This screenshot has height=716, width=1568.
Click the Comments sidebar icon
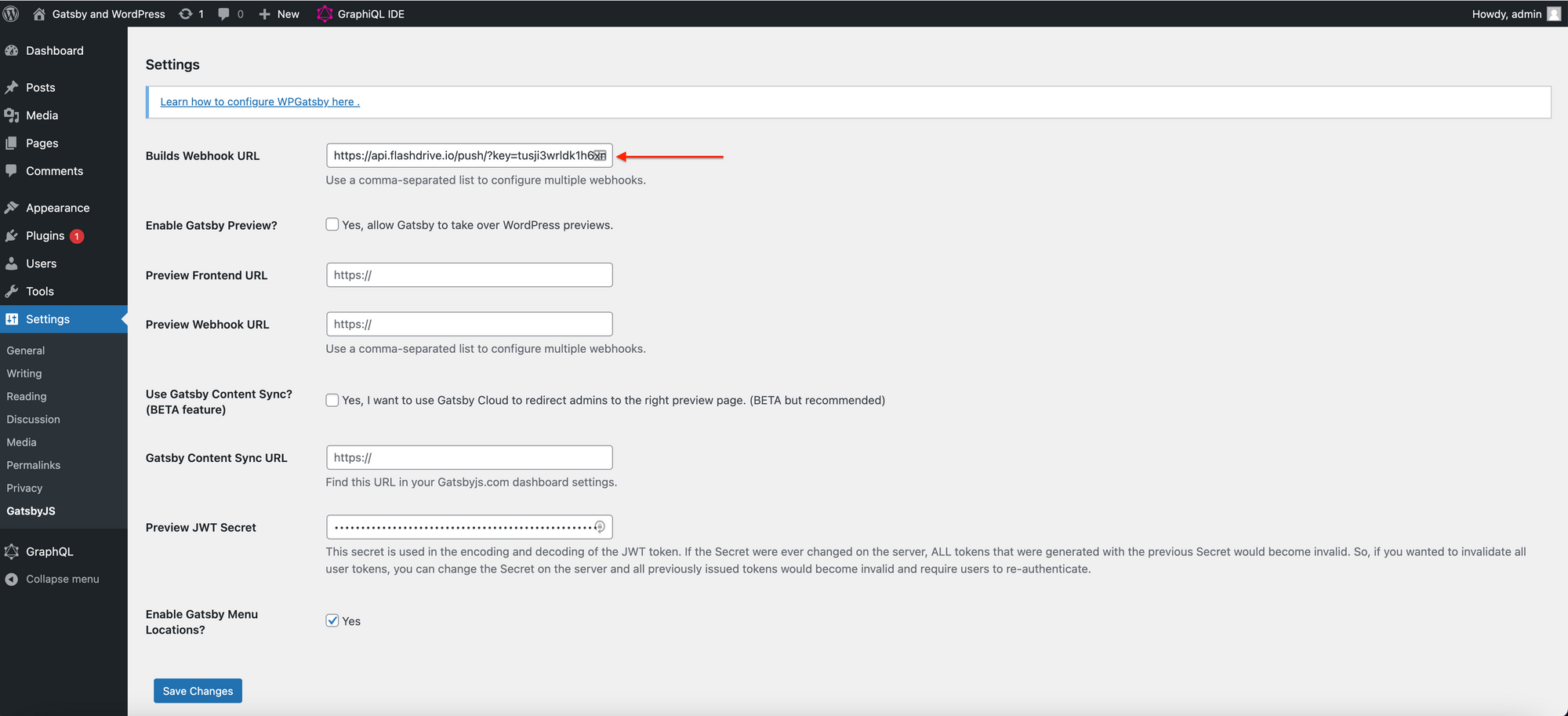(x=12, y=171)
